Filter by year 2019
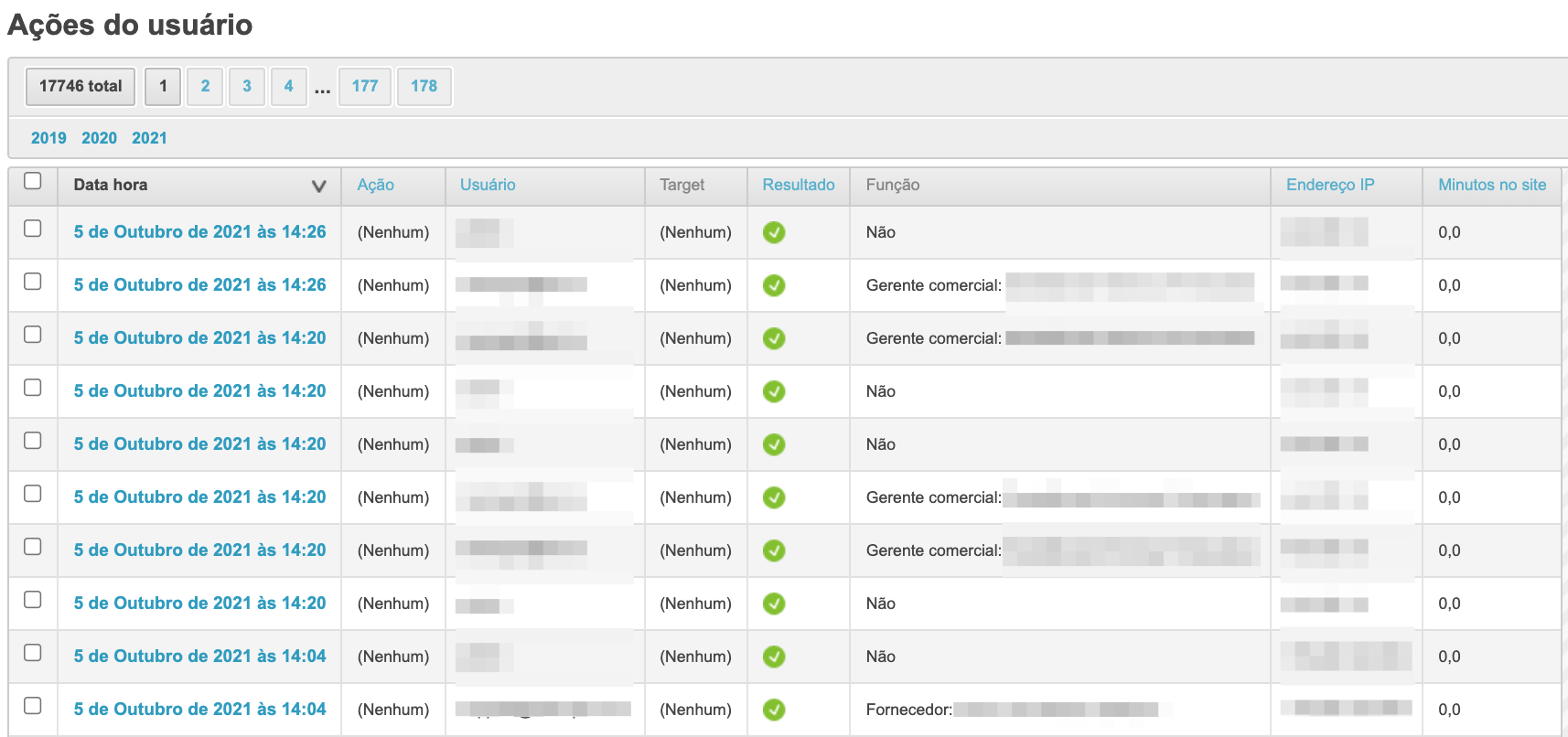Screen dimensions: 1568x737 point(48,138)
